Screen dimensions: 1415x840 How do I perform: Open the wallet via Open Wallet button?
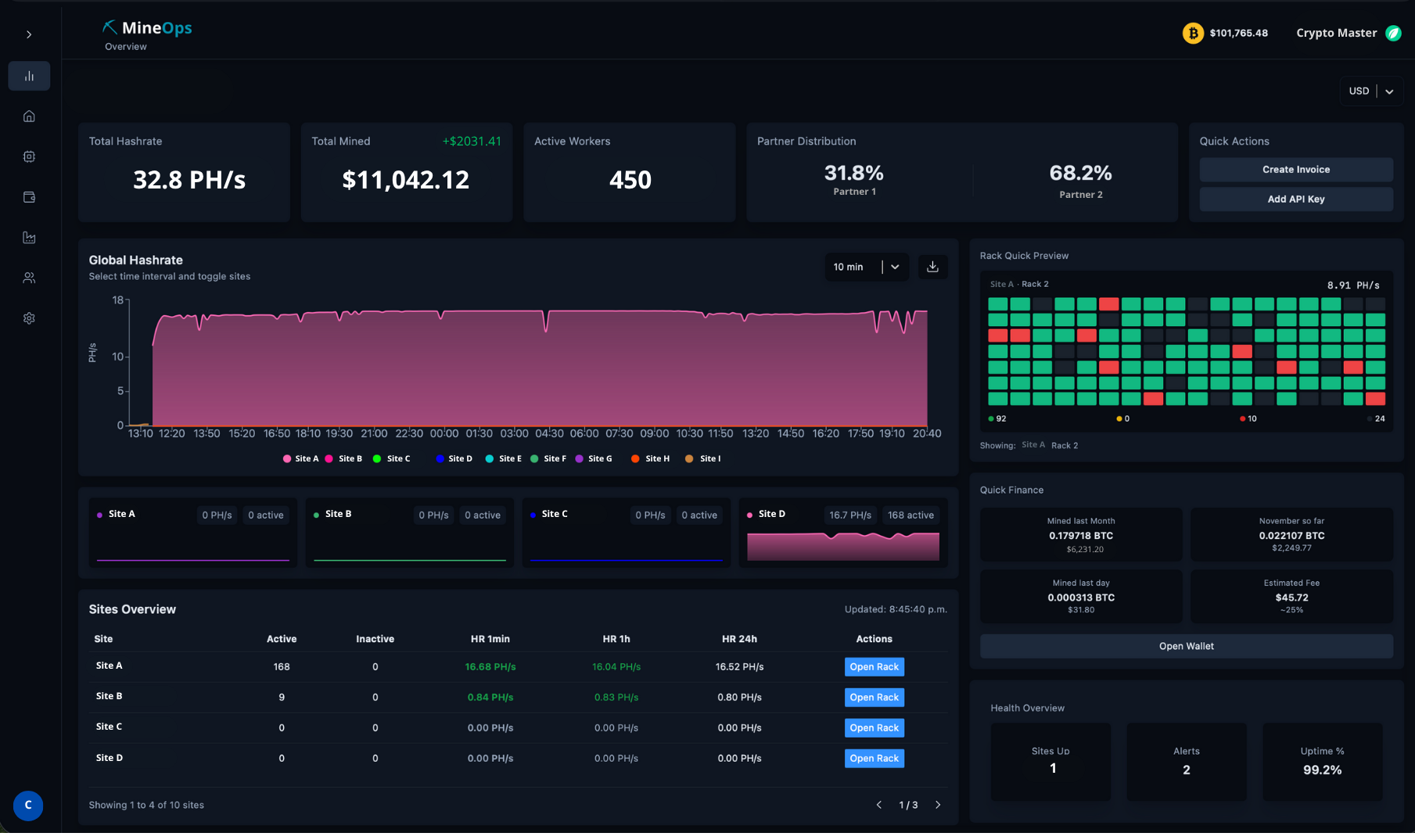click(x=1186, y=646)
